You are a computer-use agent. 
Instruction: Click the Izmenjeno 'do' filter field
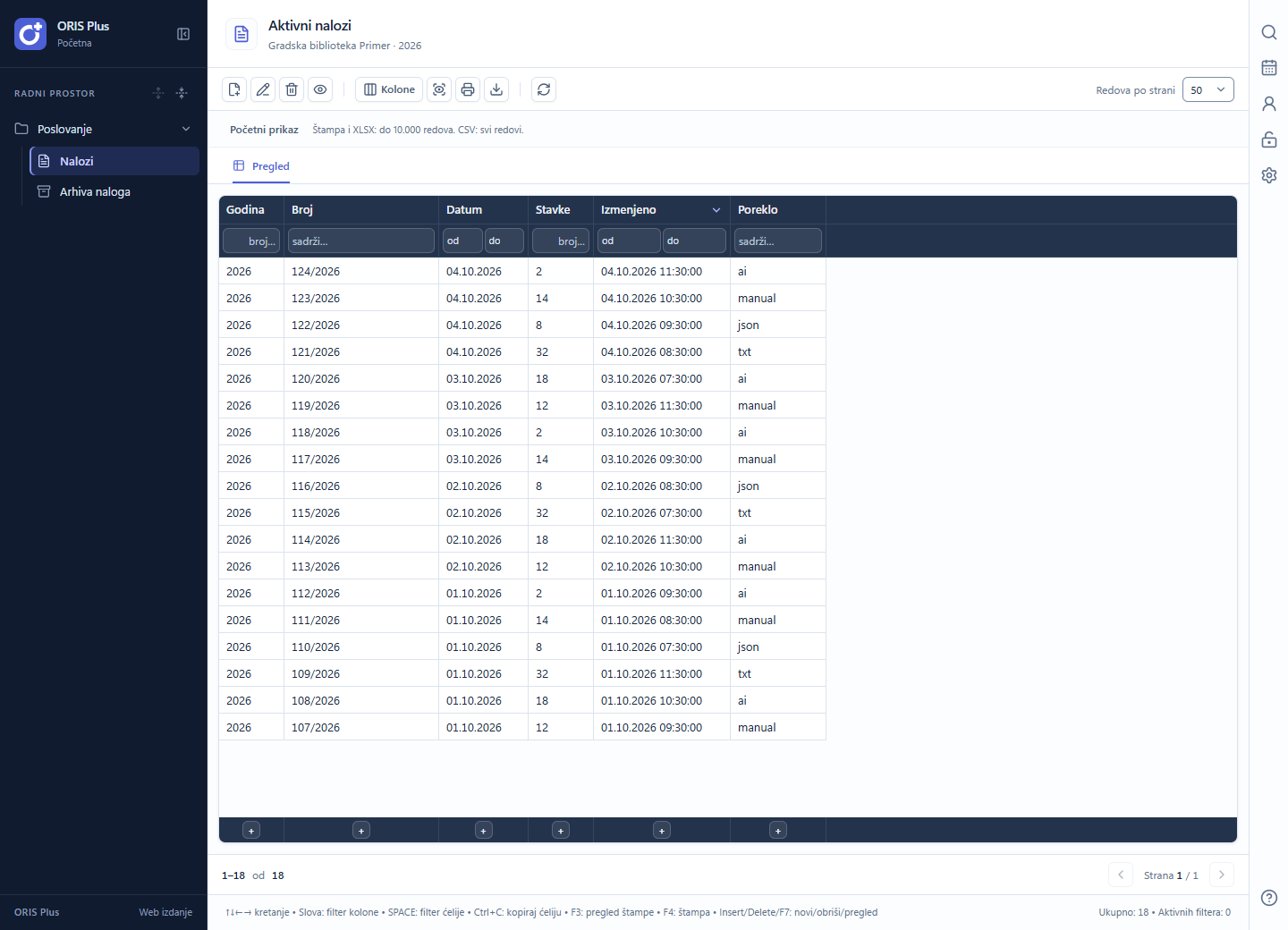click(x=694, y=241)
